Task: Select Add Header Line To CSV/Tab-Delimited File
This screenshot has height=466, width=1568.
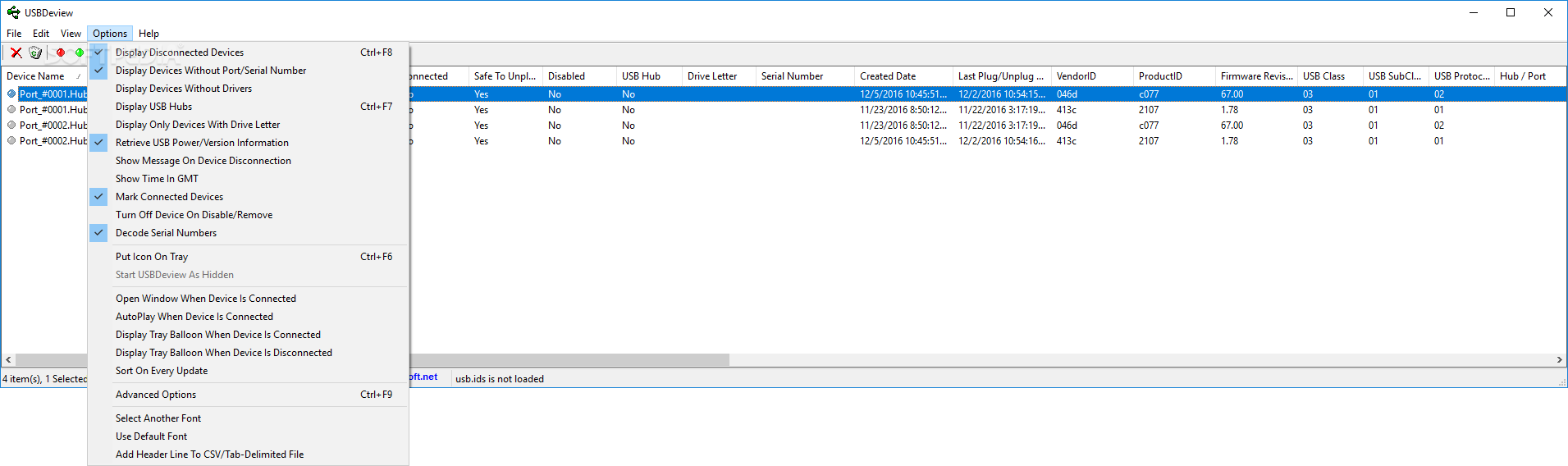Action: click(248, 455)
